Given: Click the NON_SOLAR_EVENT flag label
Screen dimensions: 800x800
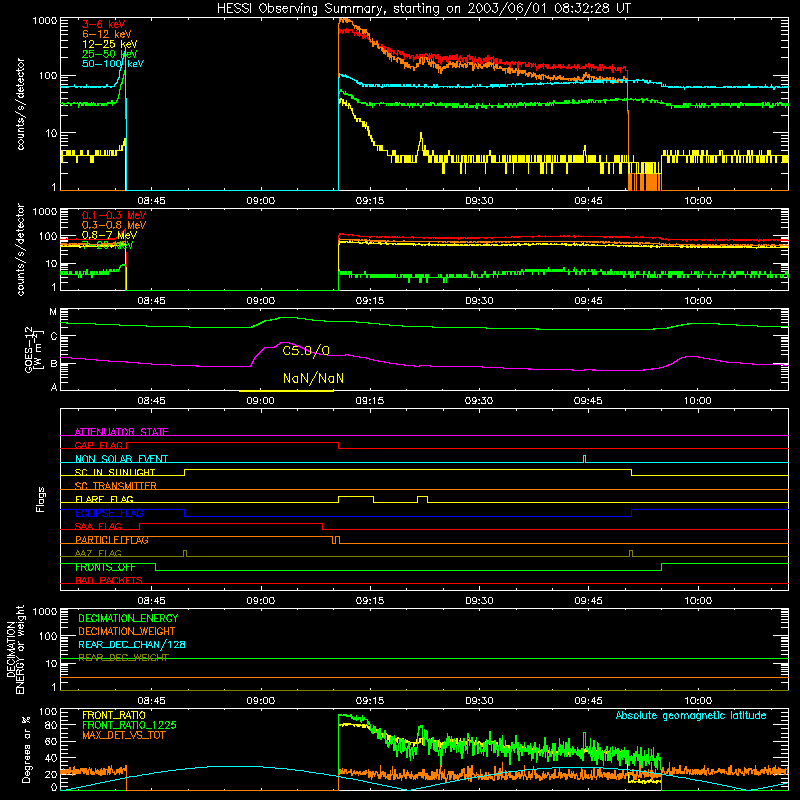Looking at the screenshot, I should point(121,459).
